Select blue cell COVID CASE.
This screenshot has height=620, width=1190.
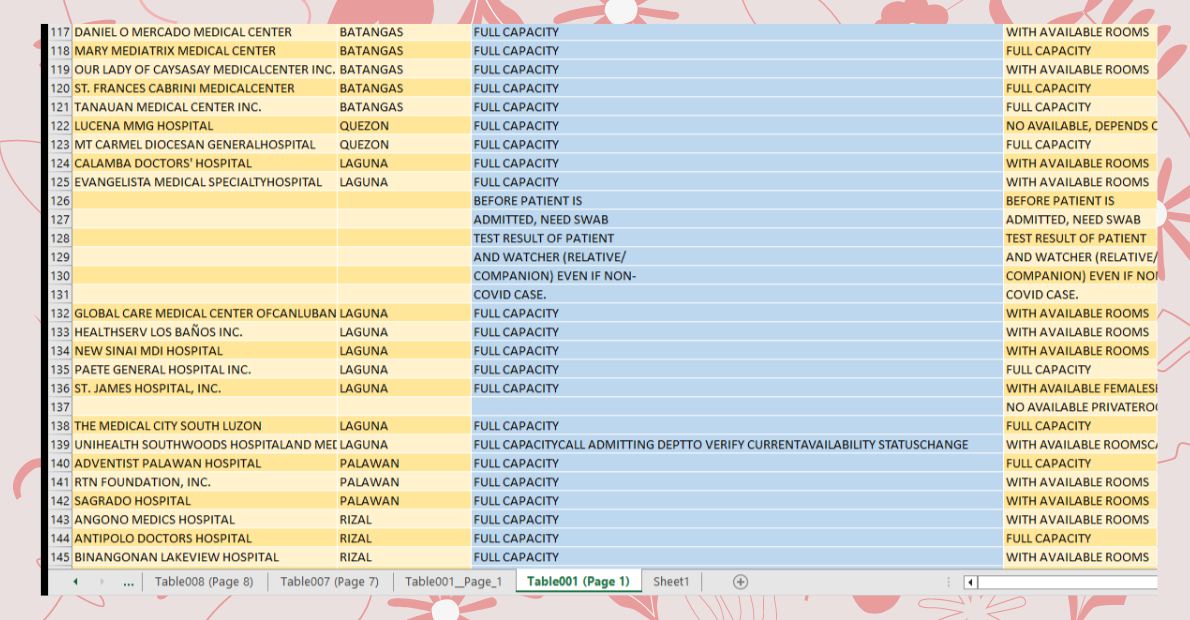[737, 294]
